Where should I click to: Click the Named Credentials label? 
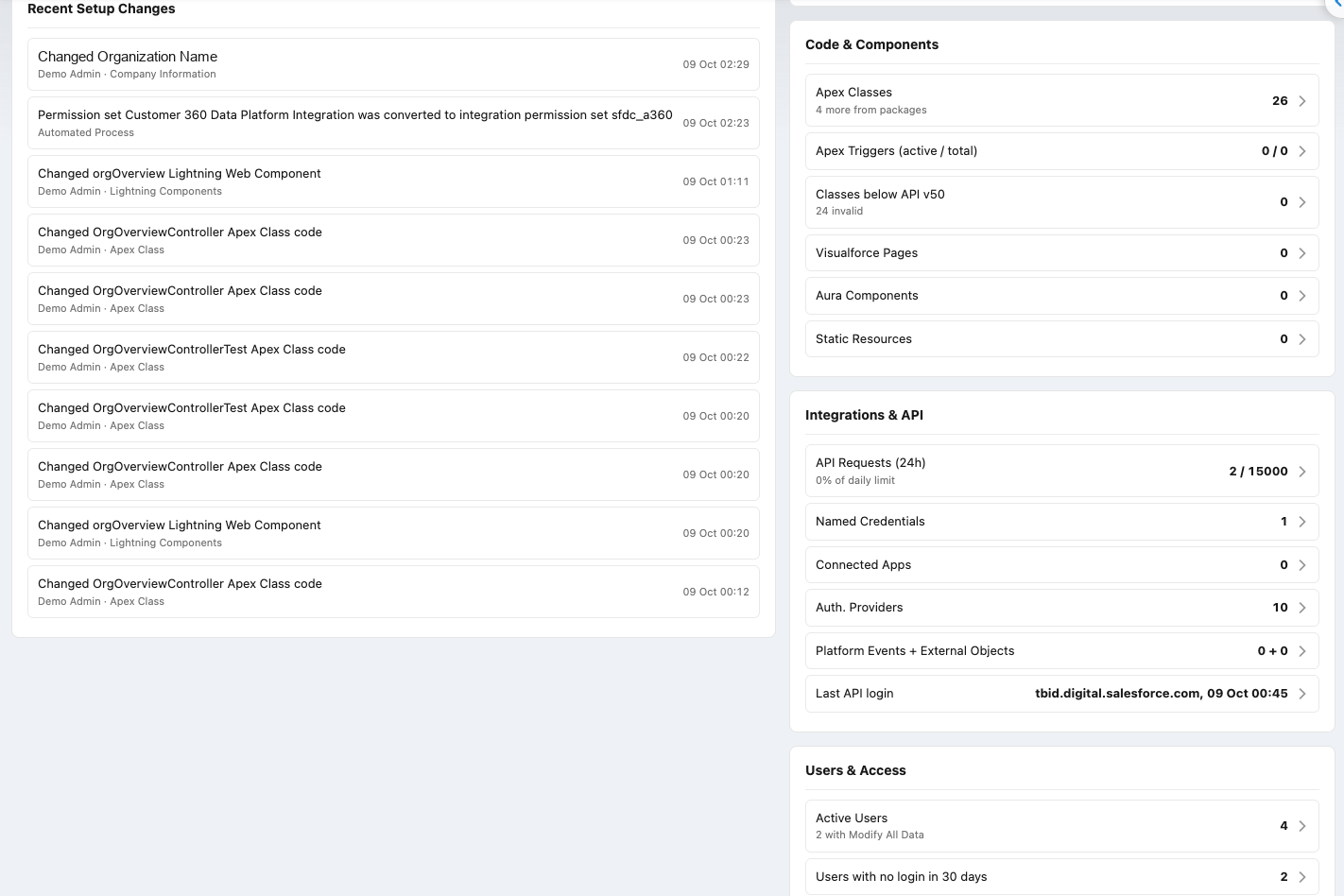[870, 522]
